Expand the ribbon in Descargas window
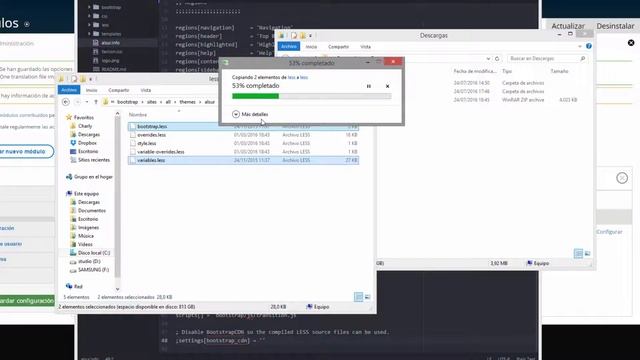640x360 pixels. [x=580, y=47]
